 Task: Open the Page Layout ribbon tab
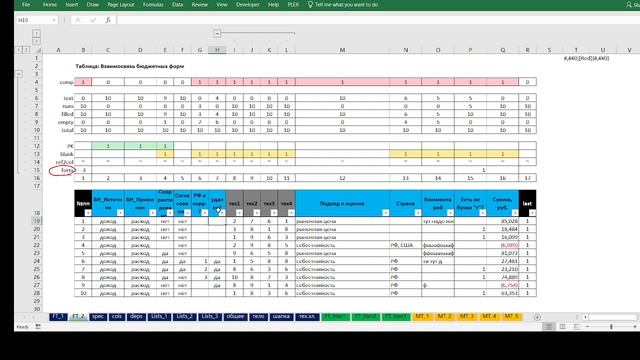(x=121, y=4)
